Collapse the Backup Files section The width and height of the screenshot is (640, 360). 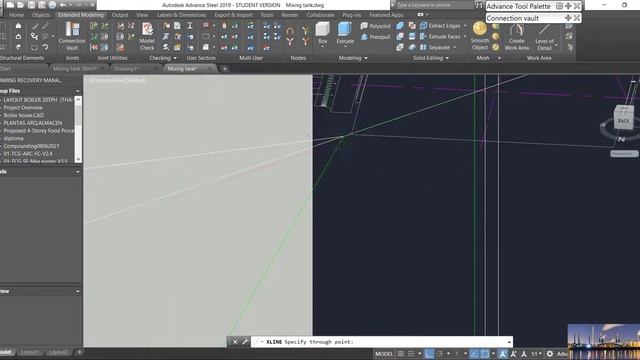click(78, 91)
